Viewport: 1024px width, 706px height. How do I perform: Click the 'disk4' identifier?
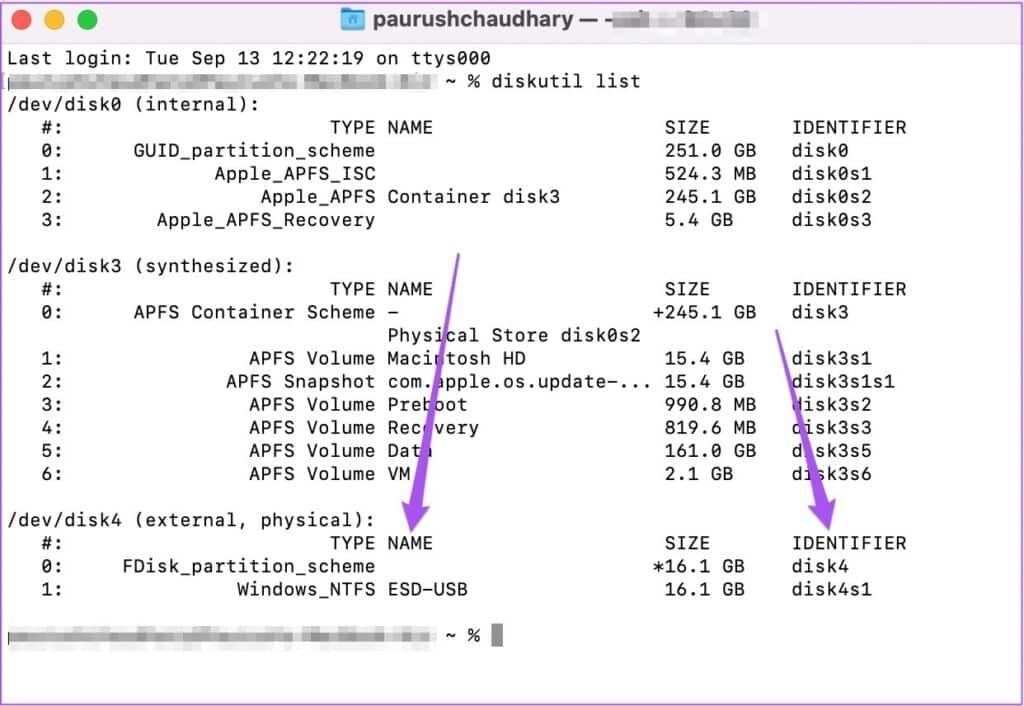click(x=820, y=566)
